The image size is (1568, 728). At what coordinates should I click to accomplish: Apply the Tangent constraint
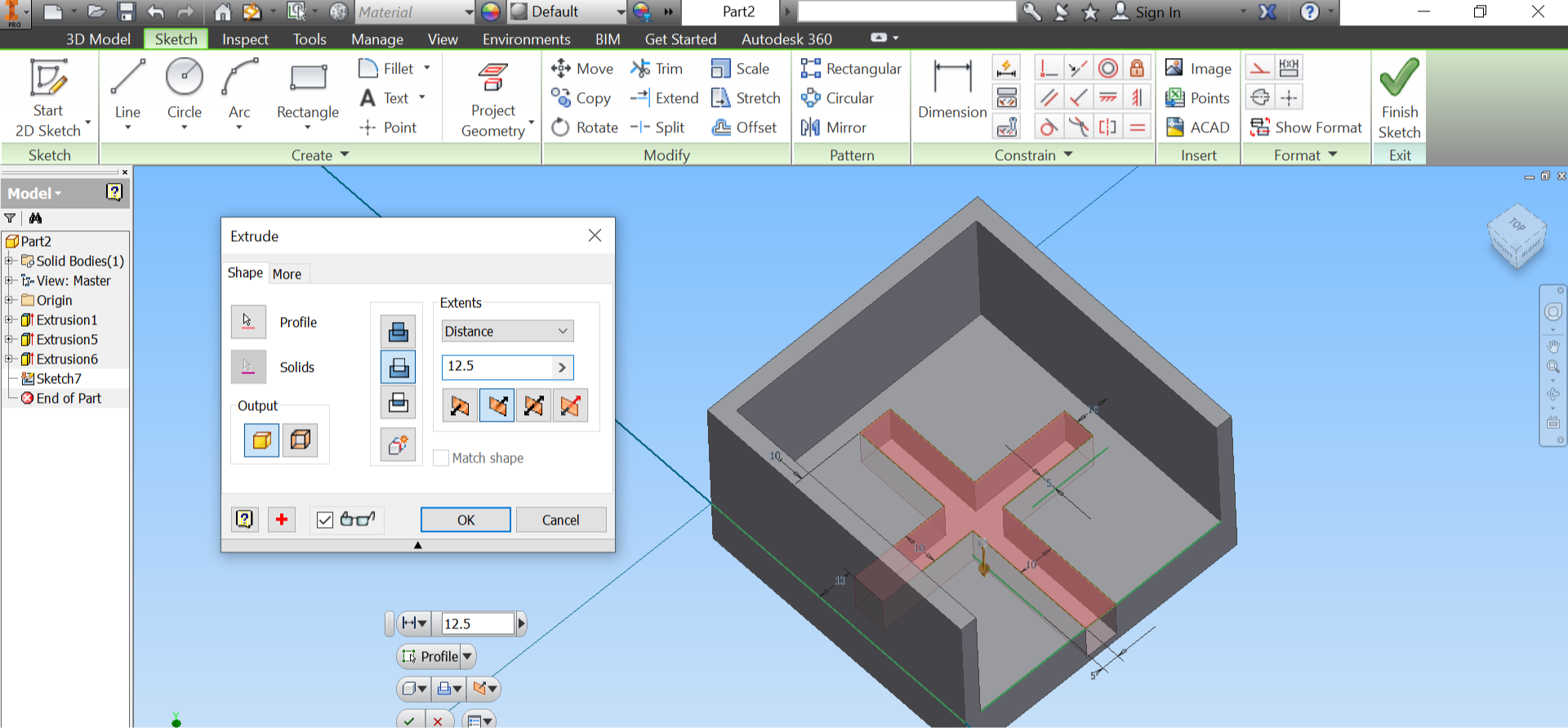coord(1049,127)
